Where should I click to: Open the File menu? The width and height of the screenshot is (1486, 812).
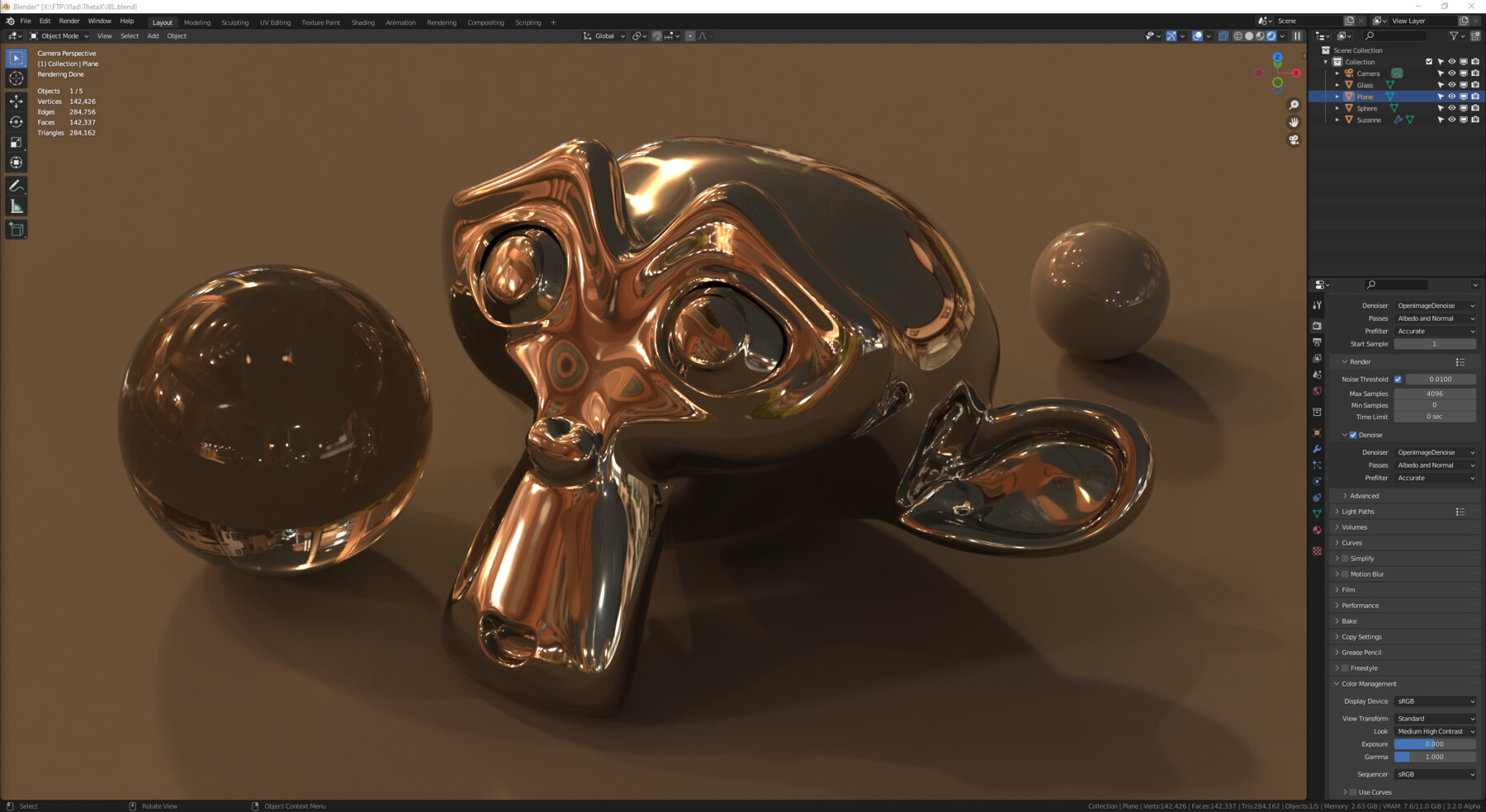[x=26, y=21]
